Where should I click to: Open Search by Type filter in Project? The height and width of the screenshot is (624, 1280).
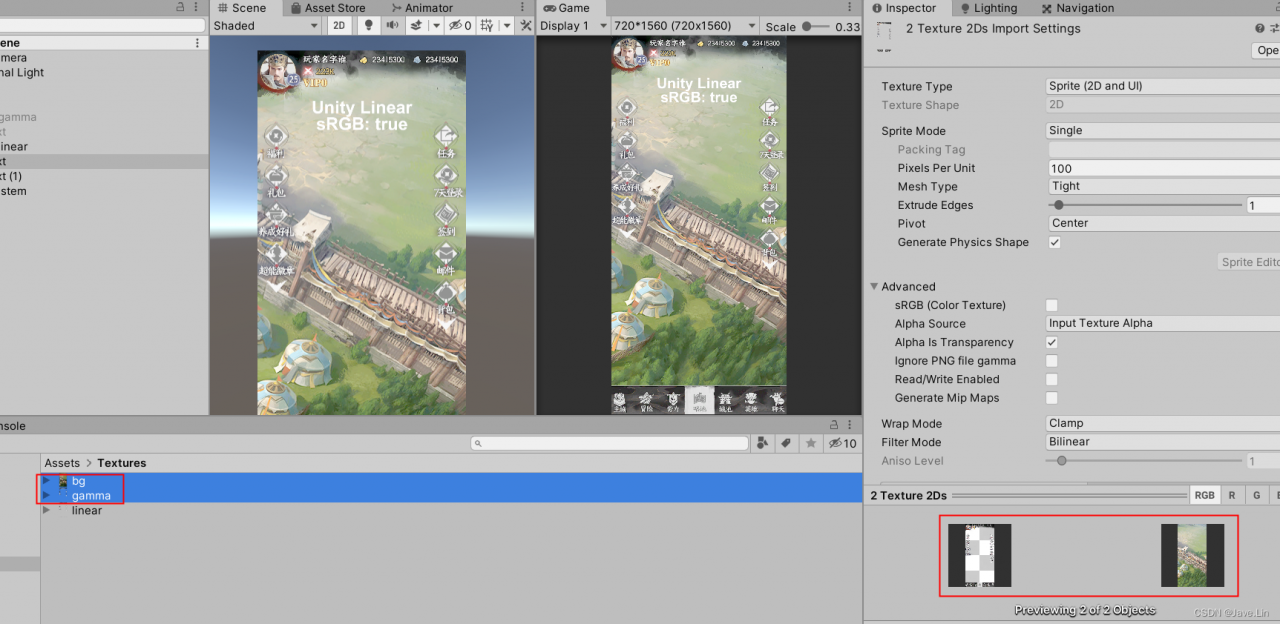[x=763, y=443]
